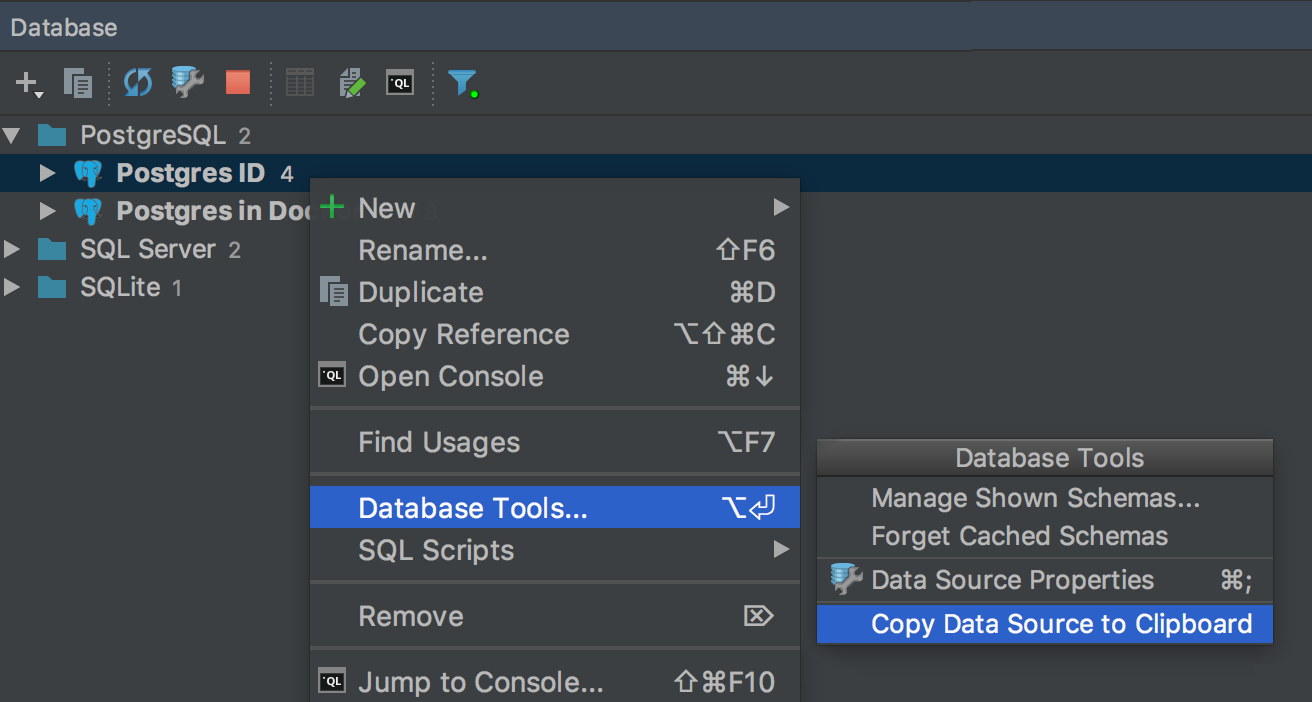Click the PostgreSQL folder icon

[x=52, y=135]
